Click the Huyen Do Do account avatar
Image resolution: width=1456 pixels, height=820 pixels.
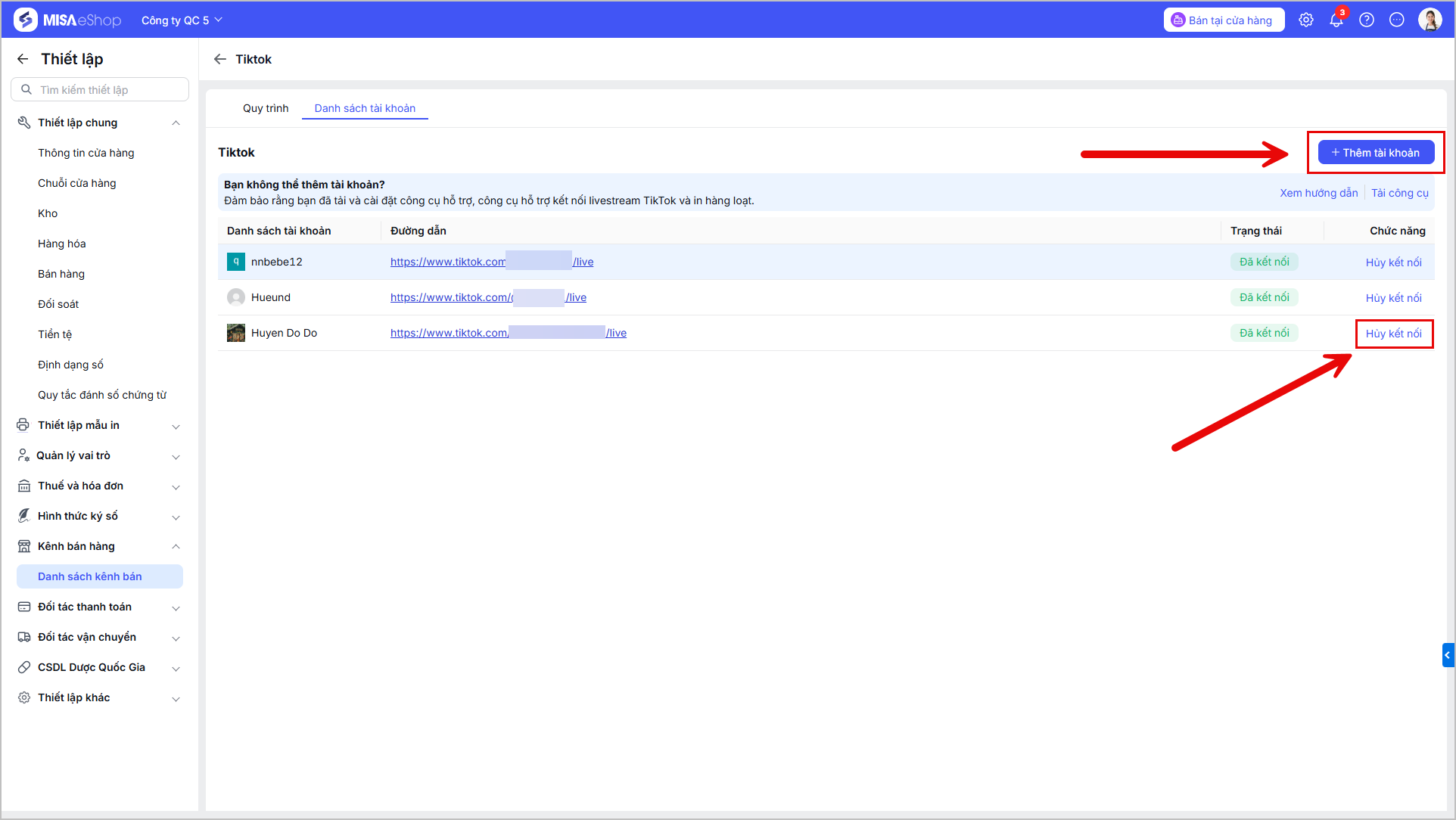236,333
